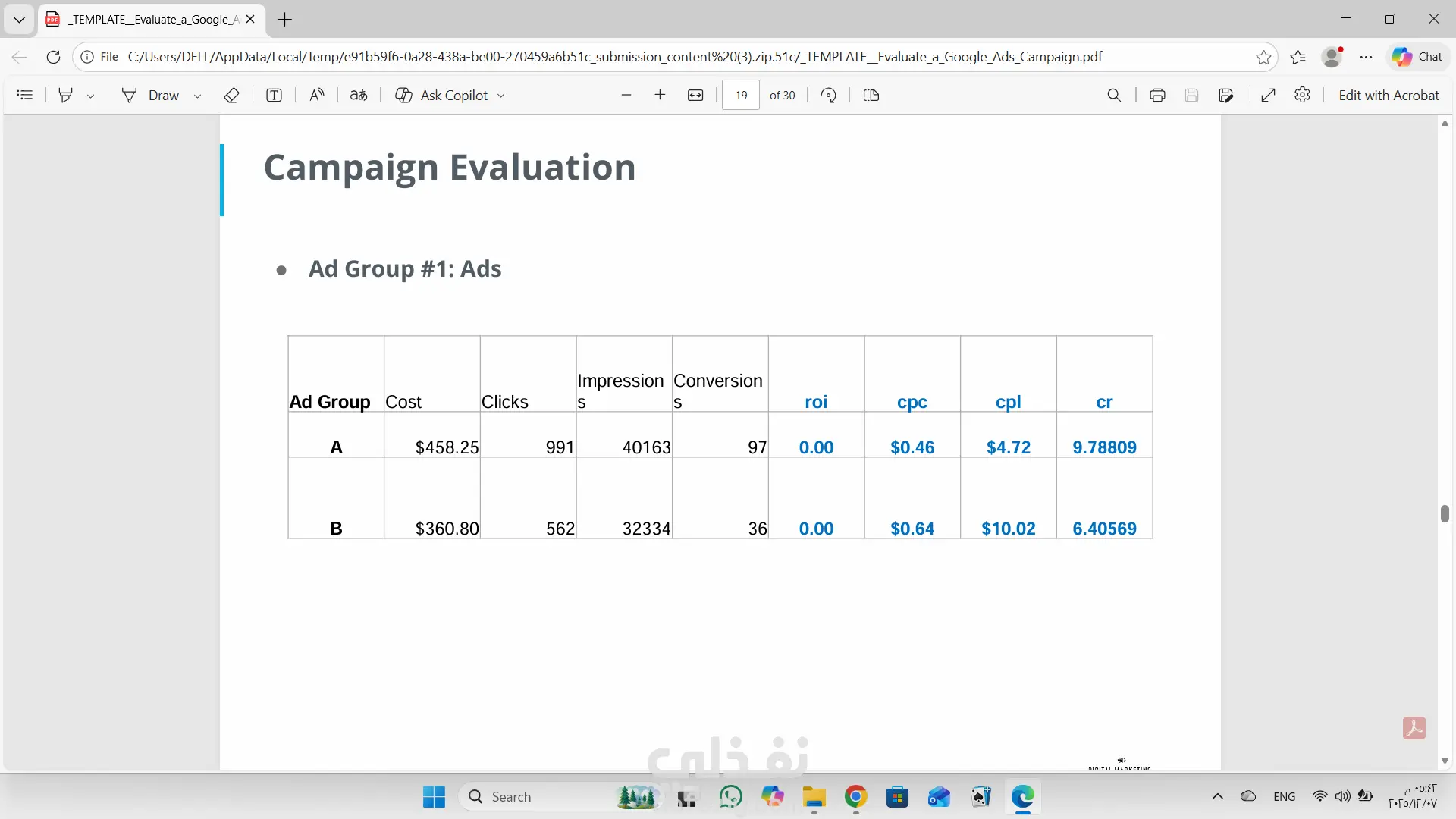Open PDF viewer settings gear
1456x819 pixels.
(1302, 96)
